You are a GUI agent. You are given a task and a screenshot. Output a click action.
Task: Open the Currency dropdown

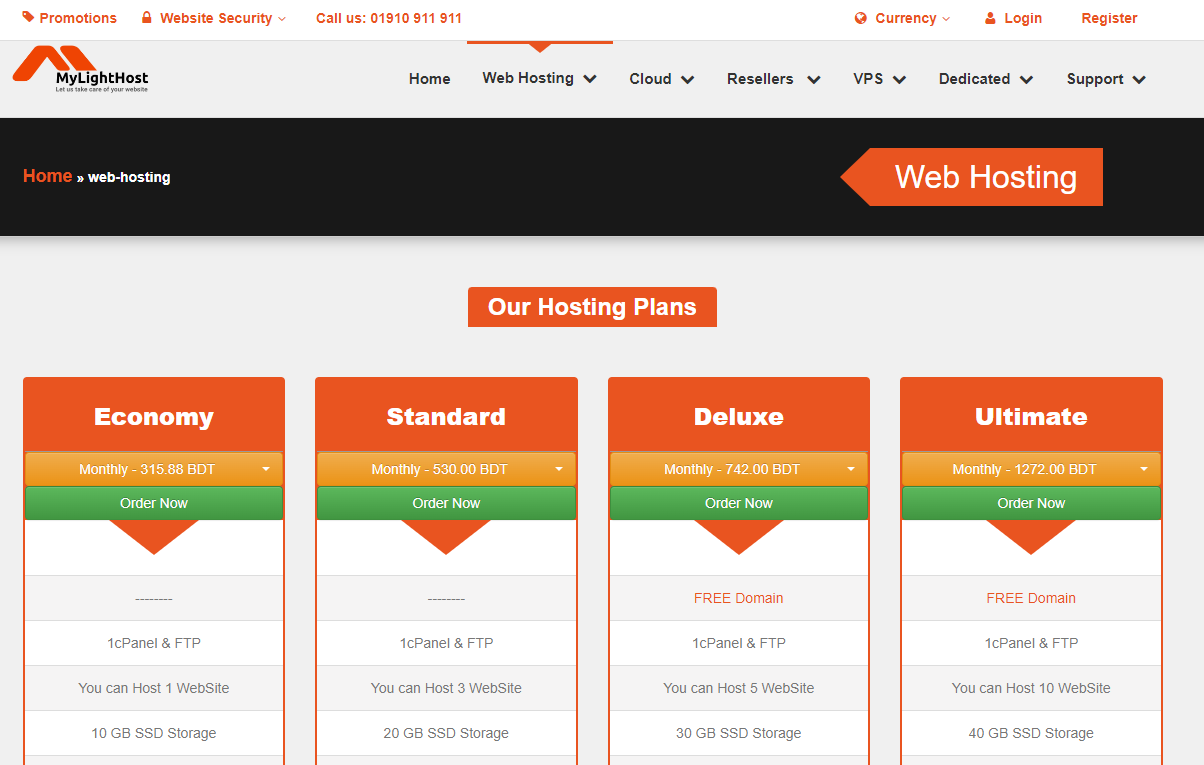pyautogui.click(x=913, y=18)
